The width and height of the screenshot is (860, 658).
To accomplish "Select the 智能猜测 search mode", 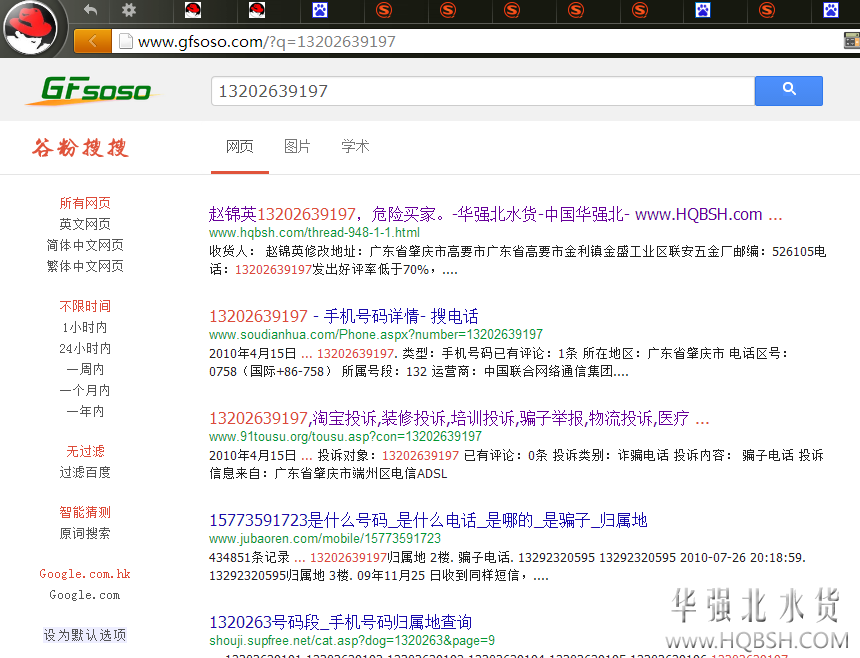I will pos(85,512).
